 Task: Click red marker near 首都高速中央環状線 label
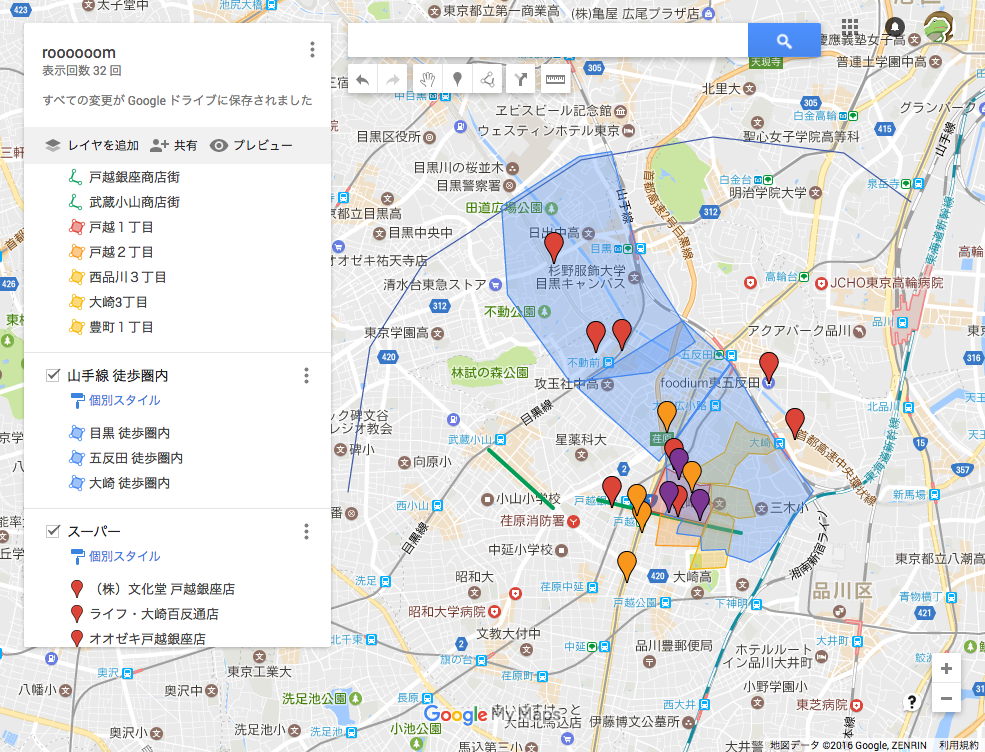click(795, 423)
